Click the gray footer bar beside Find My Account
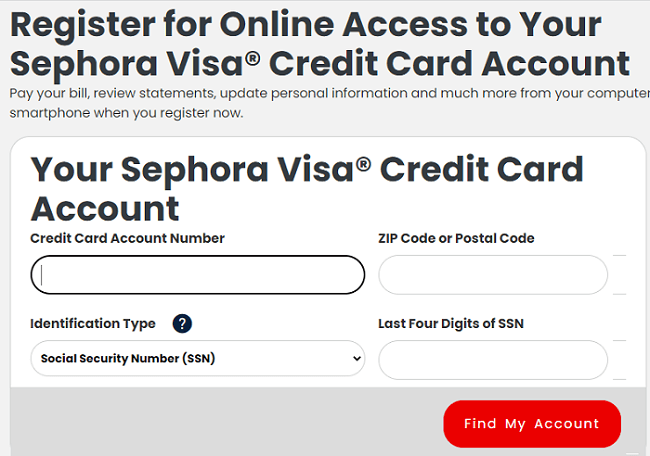The height and width of the screenshot is (456, 650). 226,422
